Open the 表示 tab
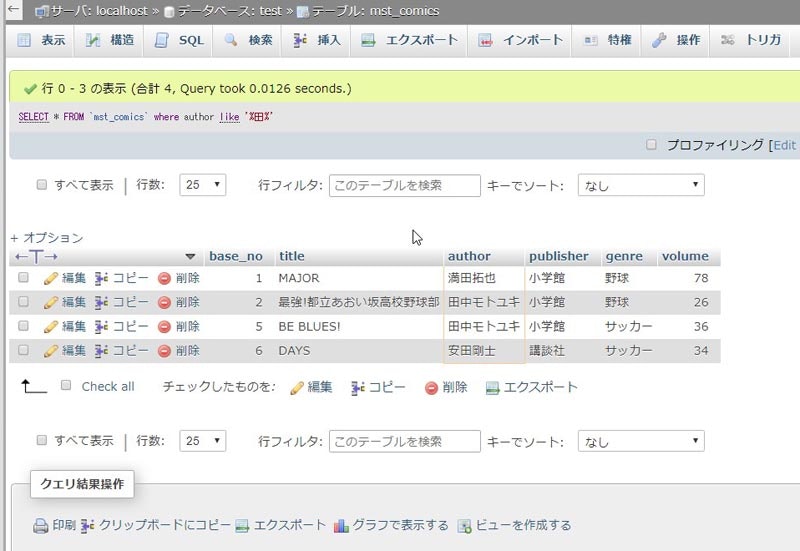800x551 pixels. pyautogui.click(x=41, y=40)
